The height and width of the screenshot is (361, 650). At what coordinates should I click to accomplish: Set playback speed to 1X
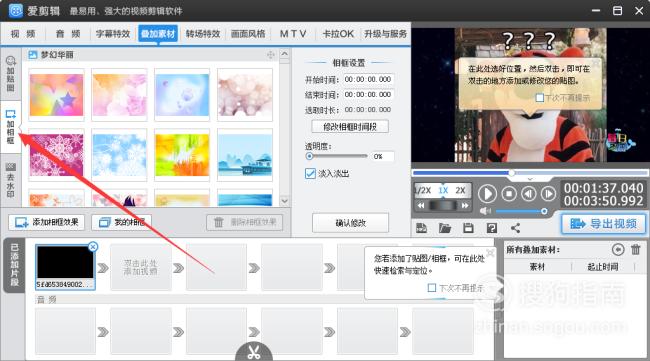point(443,190)
